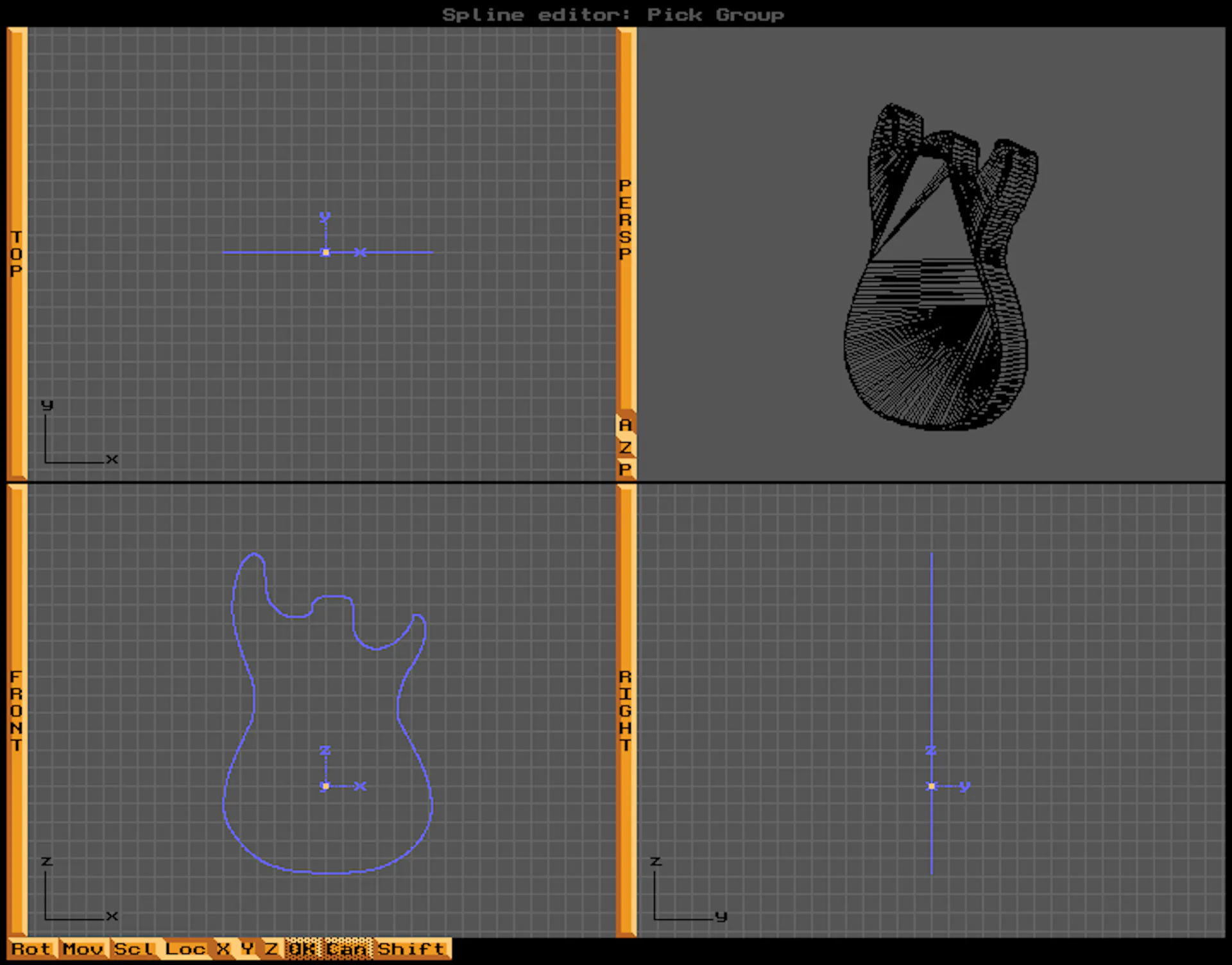
Task: Toggle the Y axis constraint
Action: 248,949
